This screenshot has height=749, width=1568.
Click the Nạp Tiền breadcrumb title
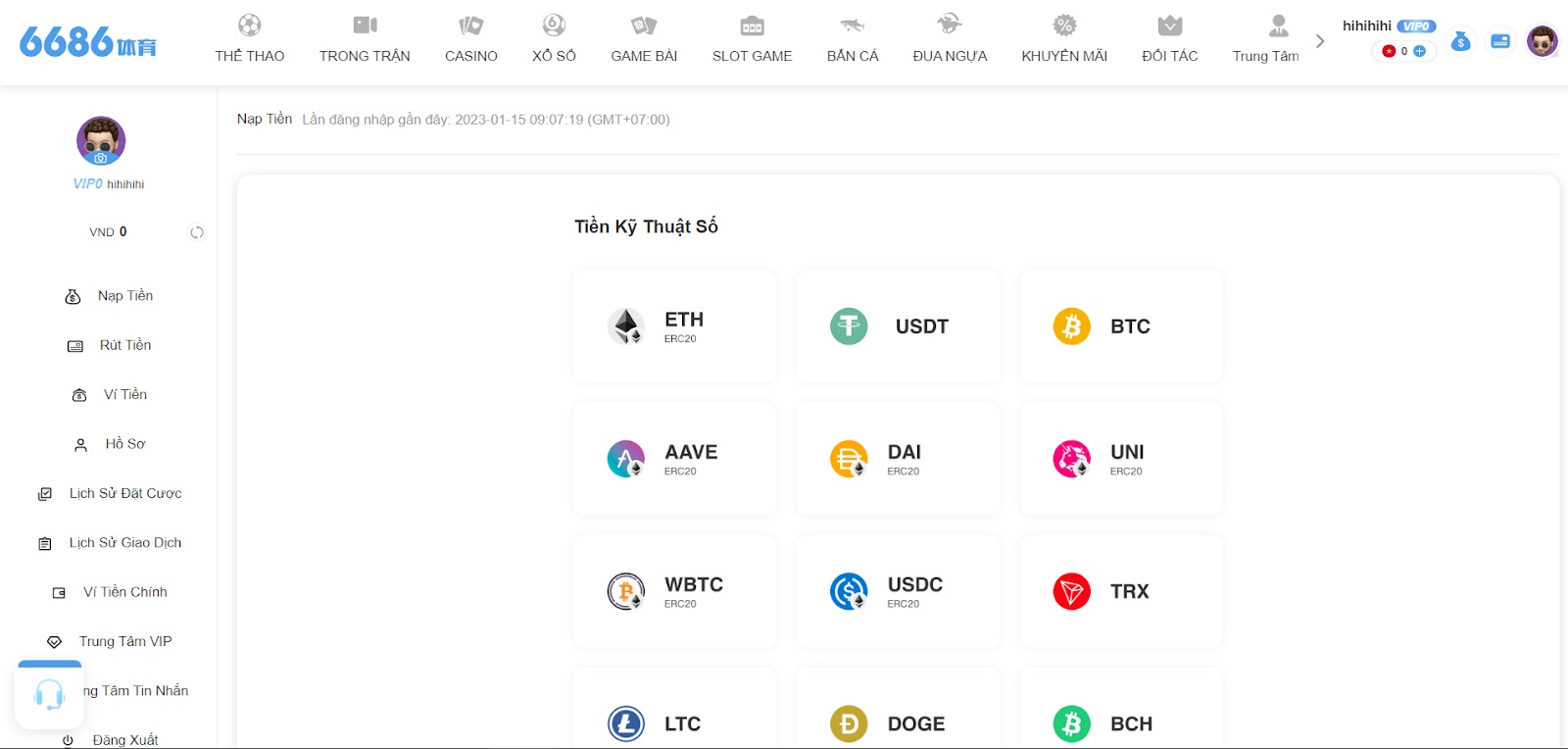point(265,119)
